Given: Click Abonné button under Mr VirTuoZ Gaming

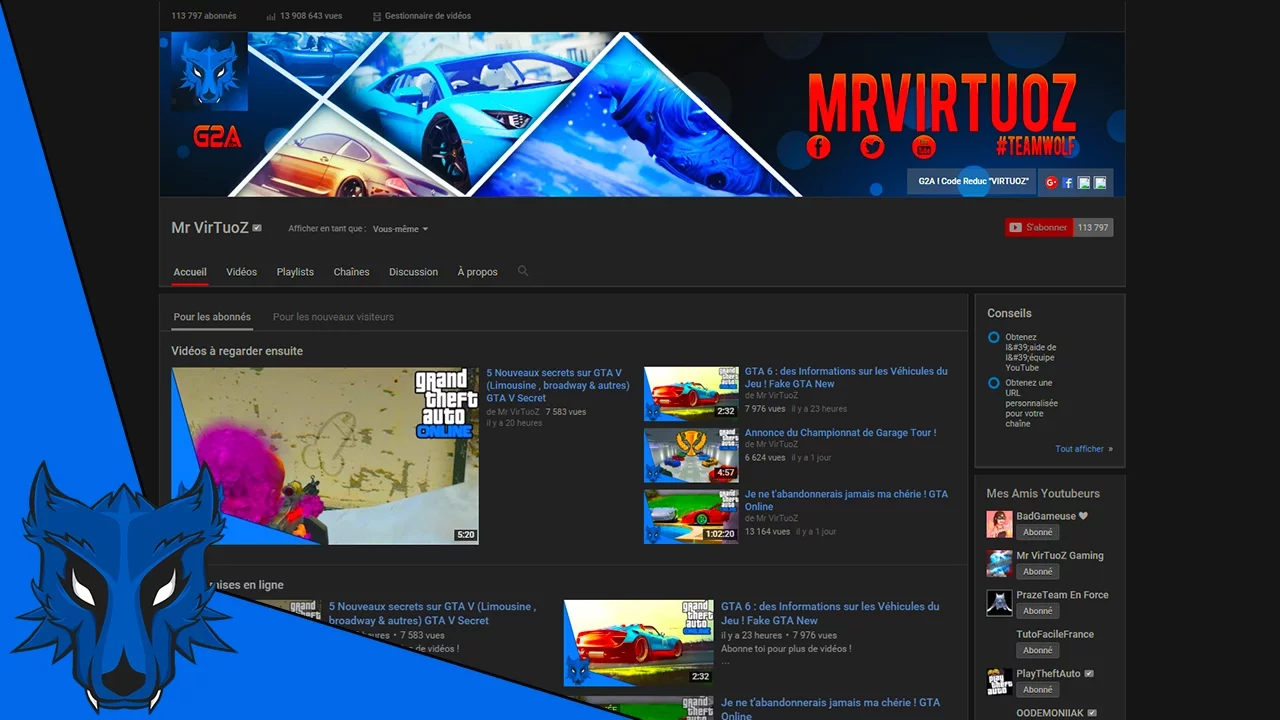Looking at the screenshot, I should (1037, 572).
